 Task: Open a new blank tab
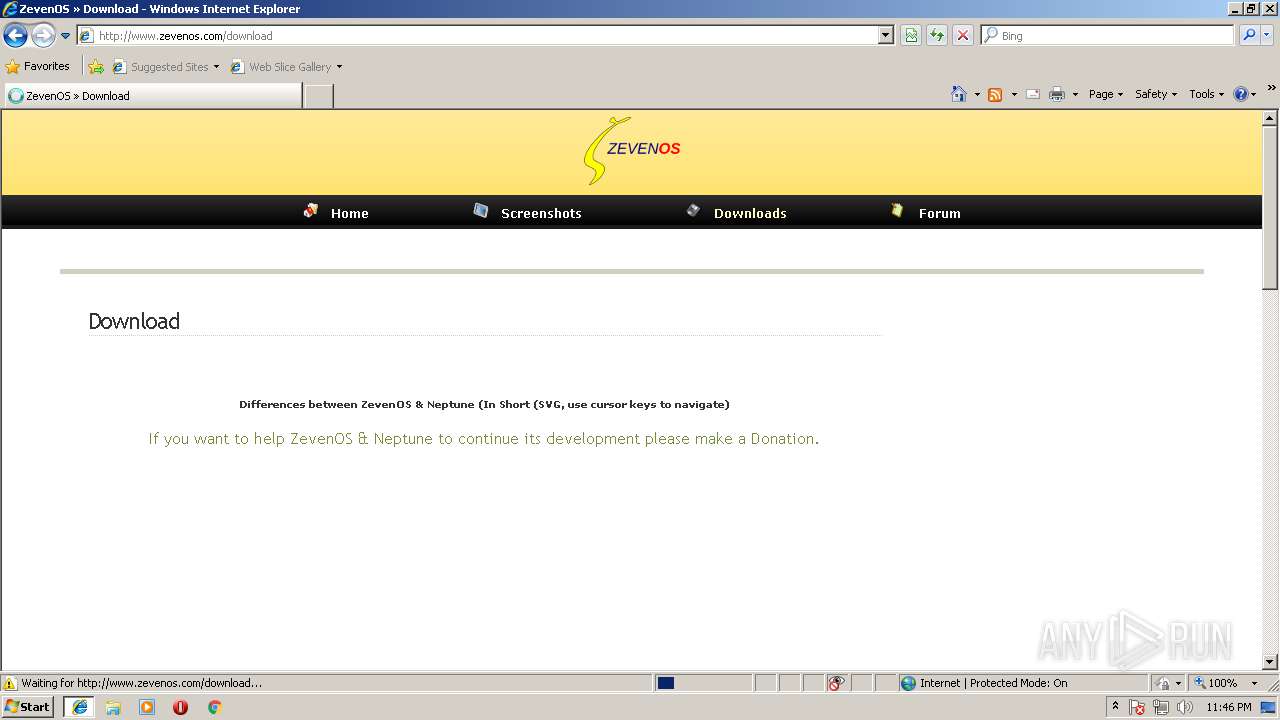318,96
